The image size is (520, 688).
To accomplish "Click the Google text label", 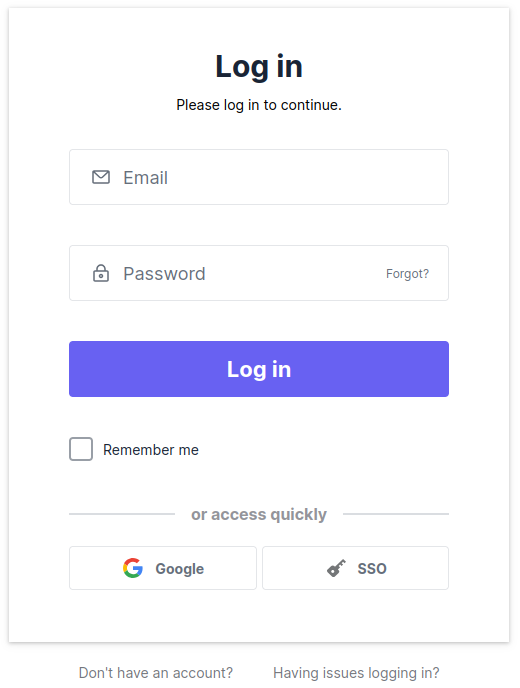I will tap(179, 569).
